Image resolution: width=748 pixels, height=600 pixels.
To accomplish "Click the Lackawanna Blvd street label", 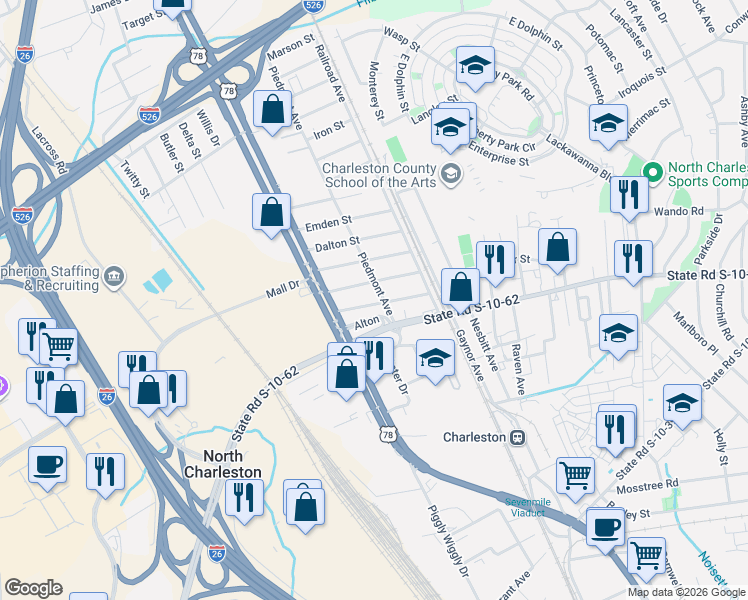I will [x=578, y=157].
